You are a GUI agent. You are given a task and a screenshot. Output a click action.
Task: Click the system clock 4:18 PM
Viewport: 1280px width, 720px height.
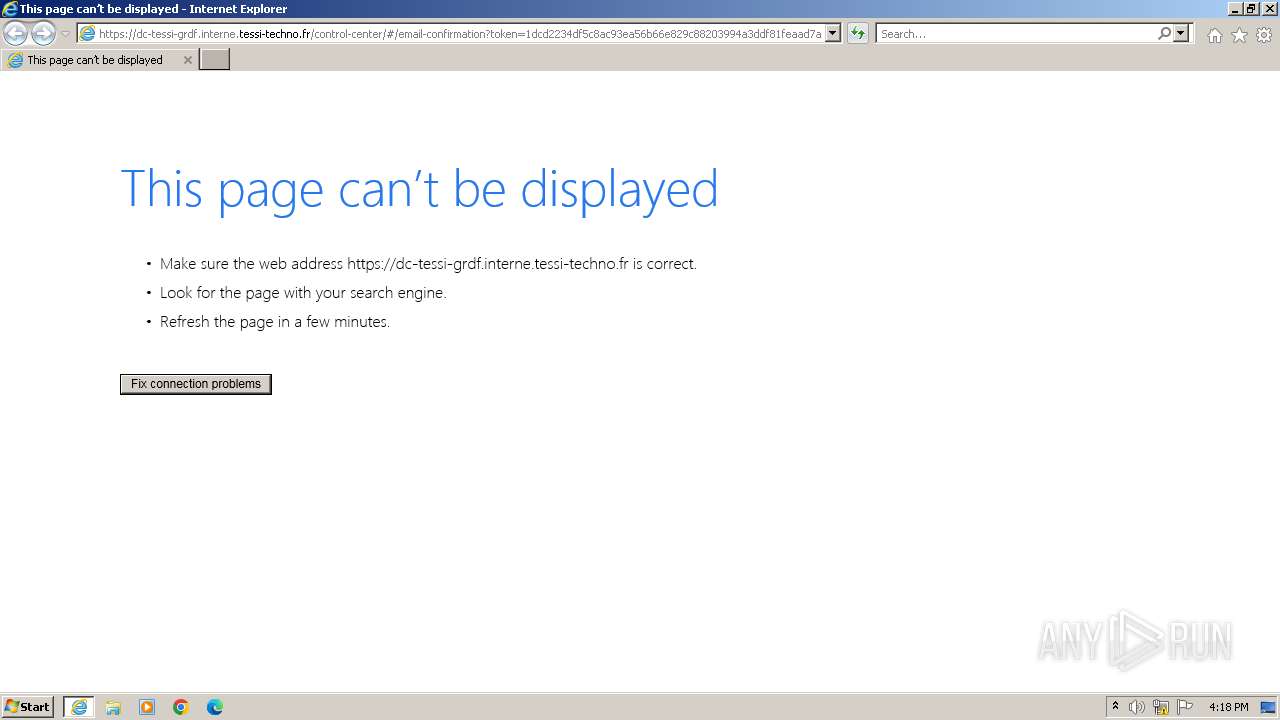[x=1228, y=707]
